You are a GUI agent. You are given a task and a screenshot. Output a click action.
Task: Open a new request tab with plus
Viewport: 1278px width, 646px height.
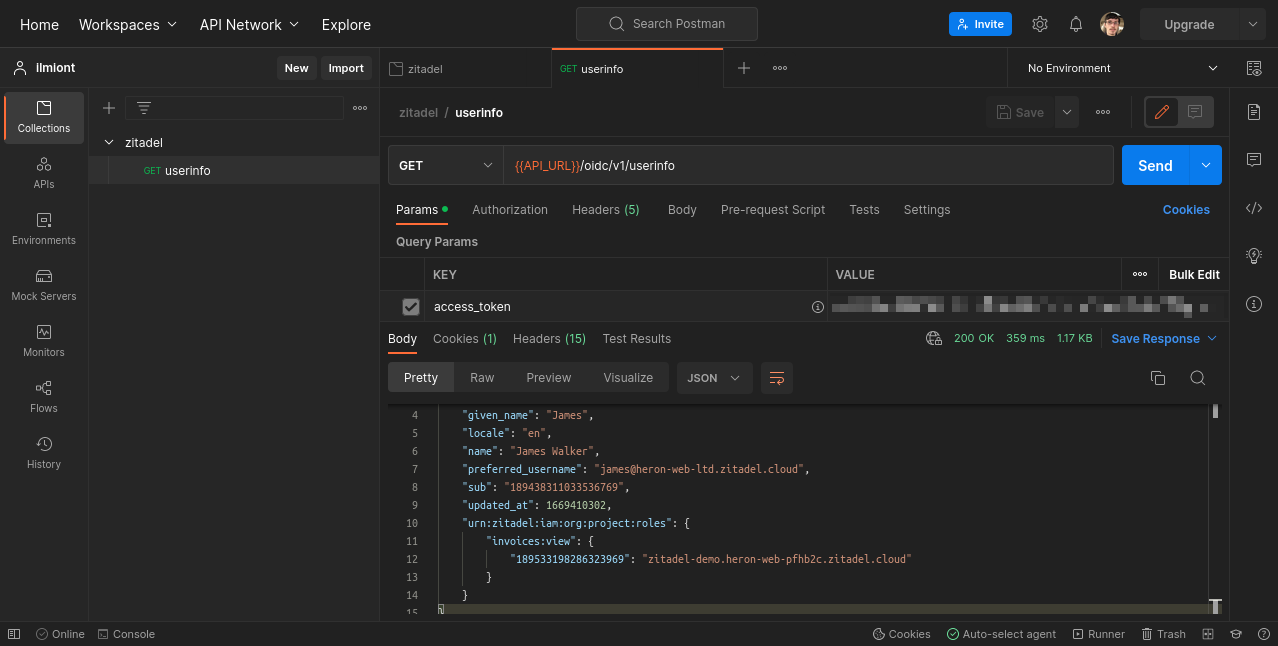(x=744, y=68)
